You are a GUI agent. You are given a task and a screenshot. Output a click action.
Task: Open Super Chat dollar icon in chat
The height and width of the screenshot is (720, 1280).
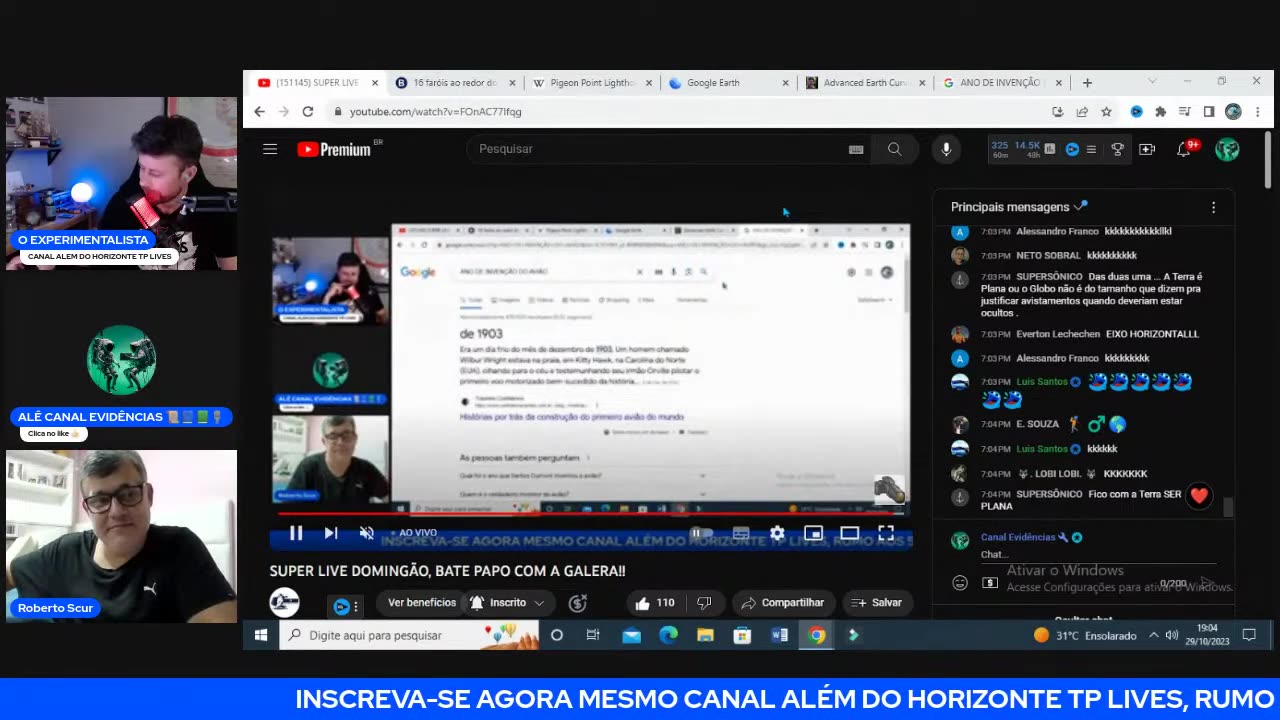(990, 583)
